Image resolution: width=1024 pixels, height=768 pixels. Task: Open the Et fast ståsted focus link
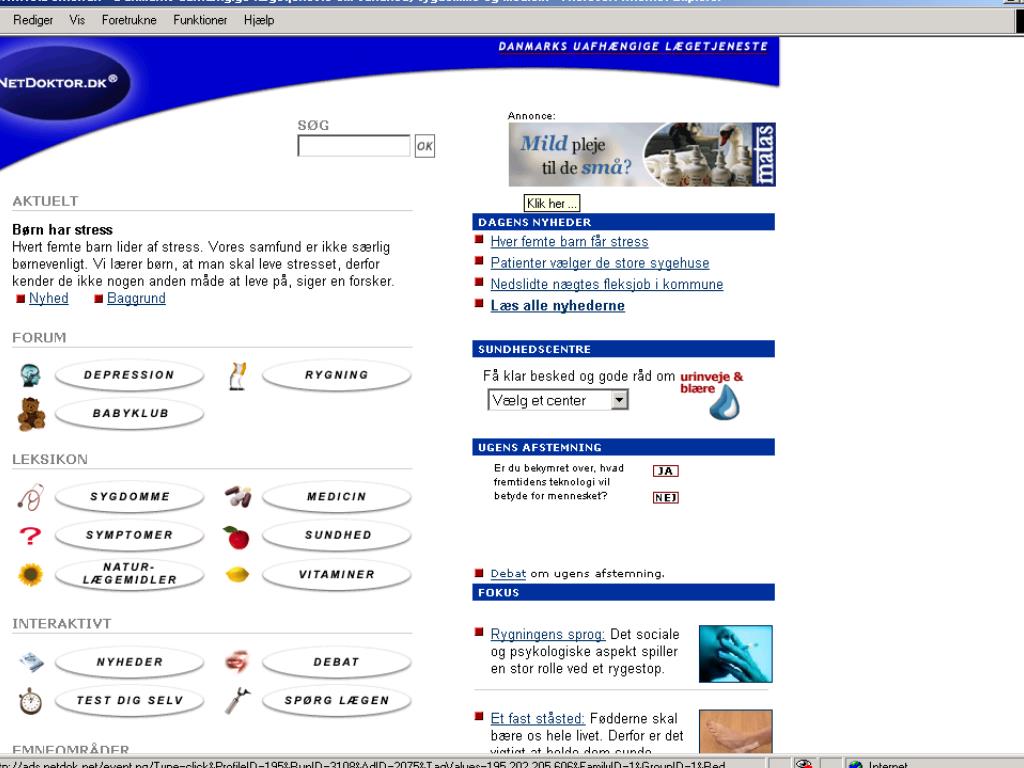pos(537,718)
